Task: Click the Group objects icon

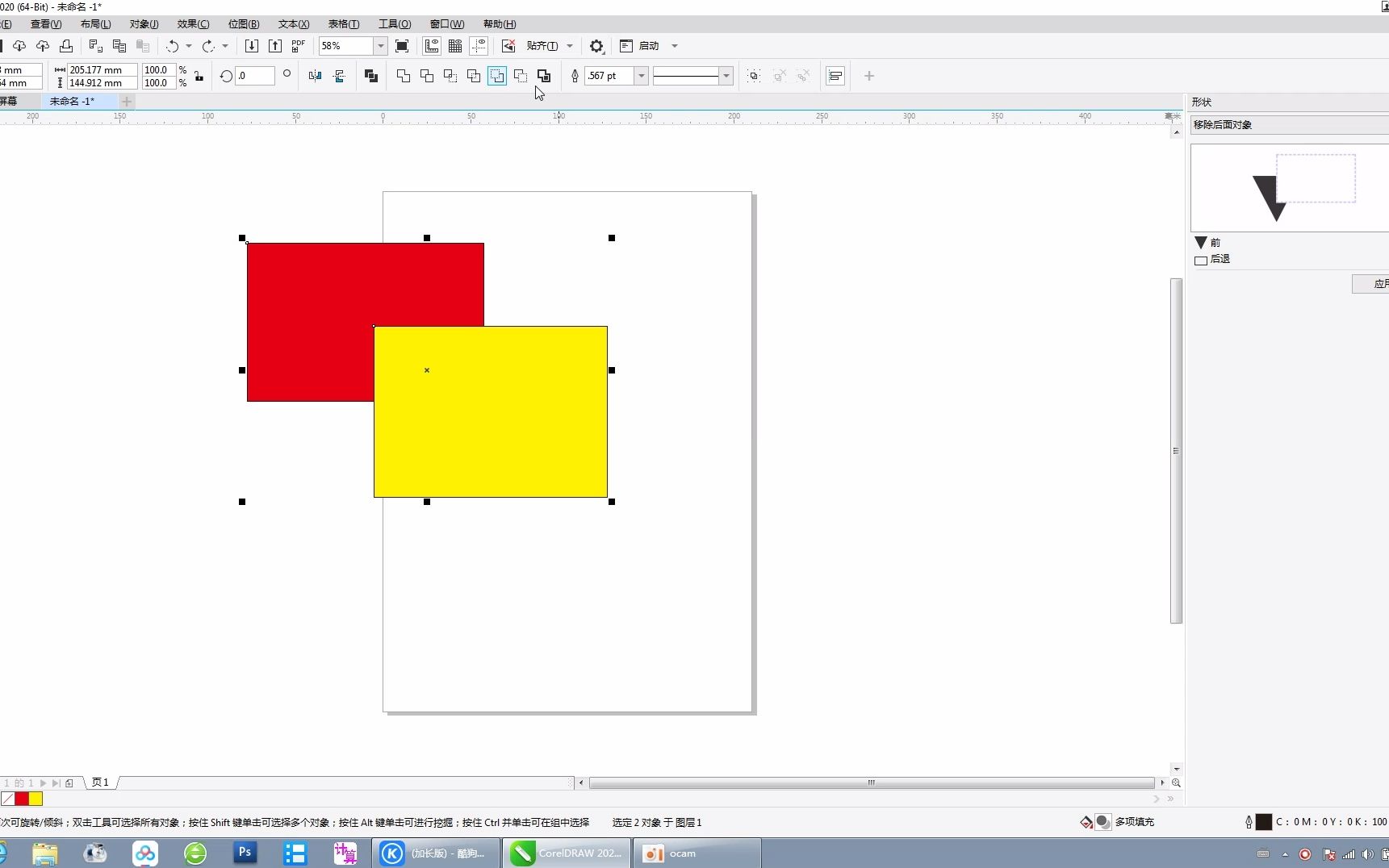Action: (754, 76)
